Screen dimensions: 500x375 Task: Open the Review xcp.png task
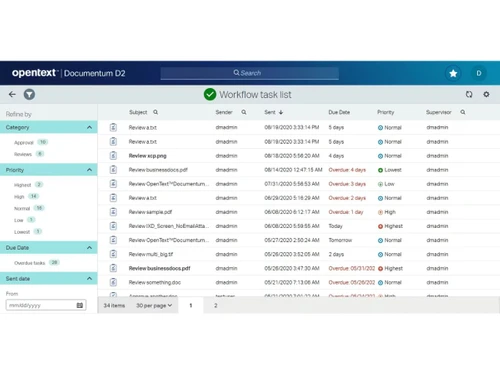[148, 156]
